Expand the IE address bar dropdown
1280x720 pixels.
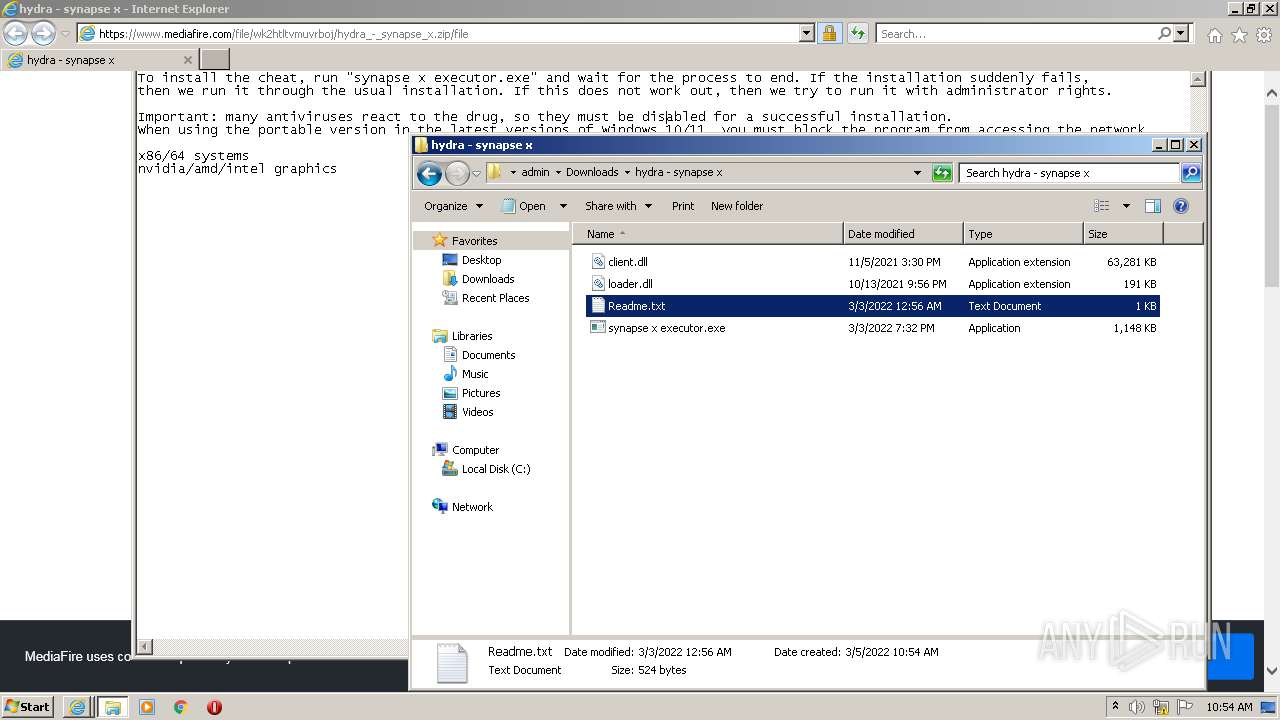click(x=807, y=33)
